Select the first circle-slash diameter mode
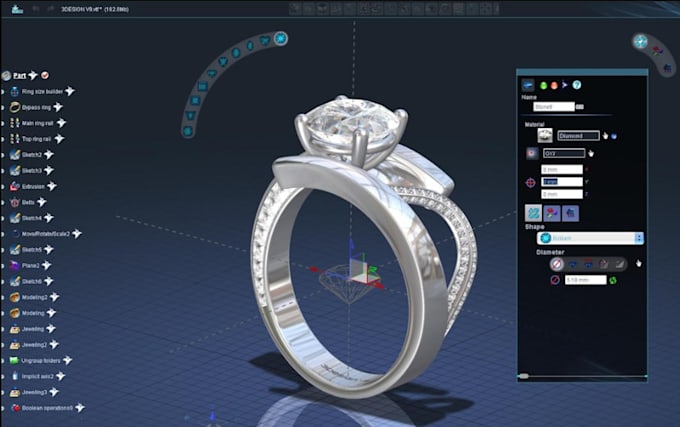This screenshot has width=680, height=427. (x=557, y=264)
